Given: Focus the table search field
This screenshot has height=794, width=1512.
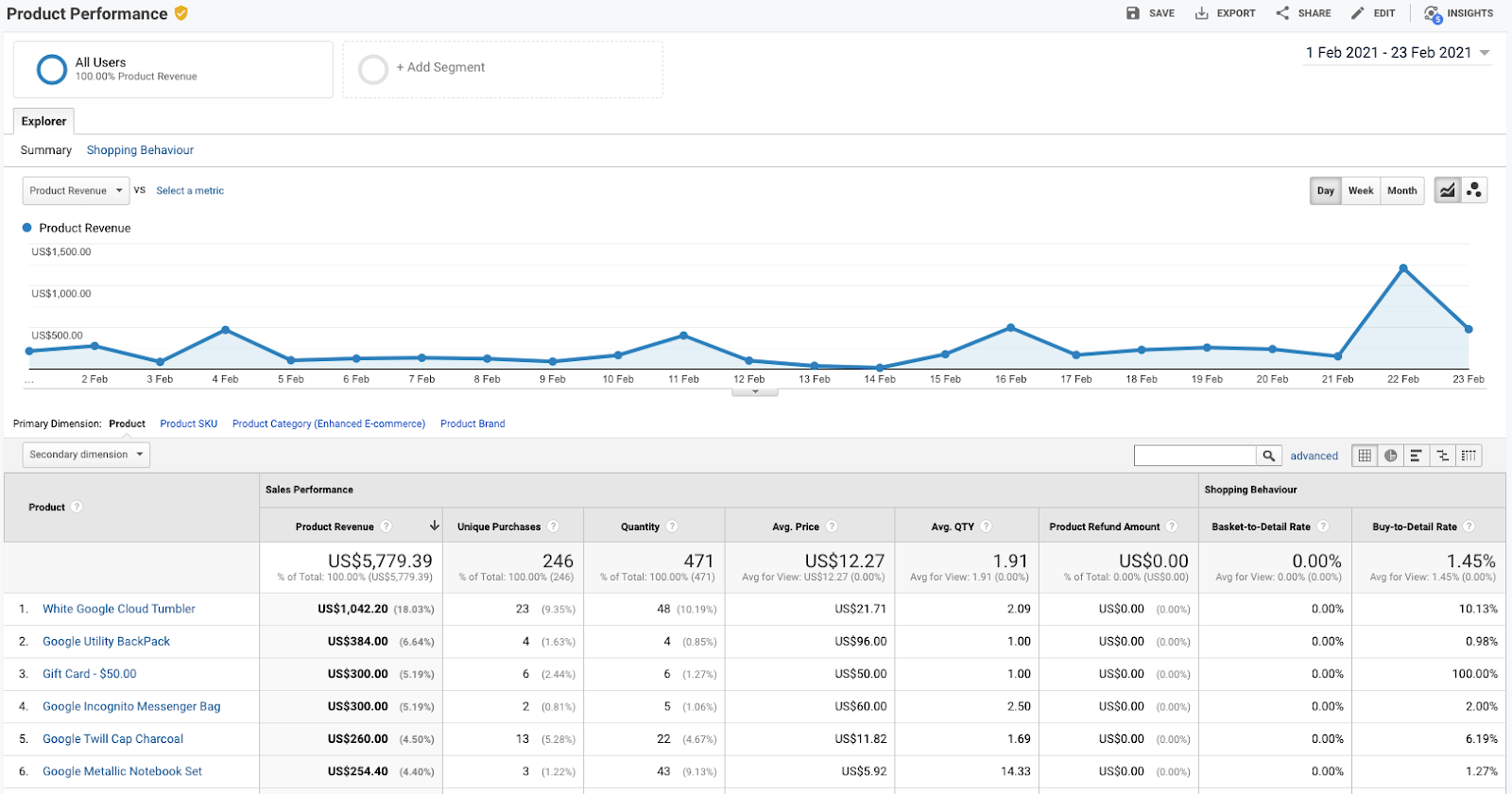Looking at the screenshot, I should click(x=1195, y=456).
